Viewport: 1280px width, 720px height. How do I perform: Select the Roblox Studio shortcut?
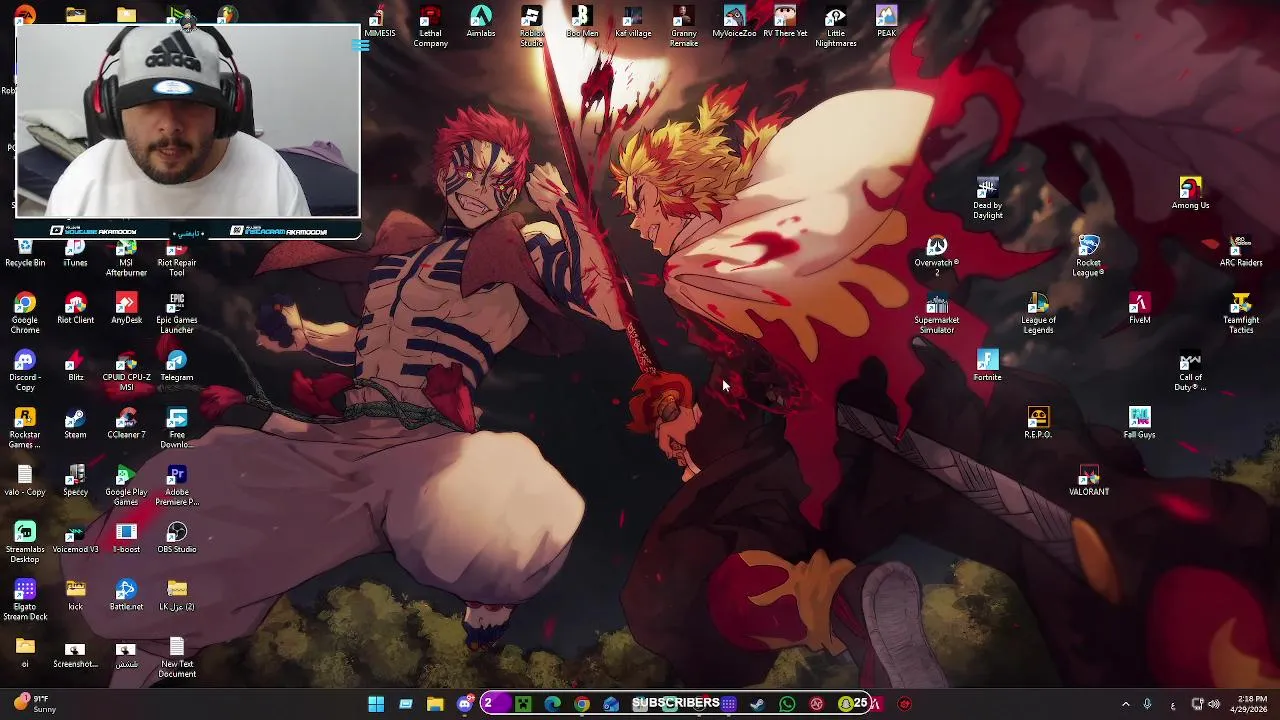tap(532, 27)
